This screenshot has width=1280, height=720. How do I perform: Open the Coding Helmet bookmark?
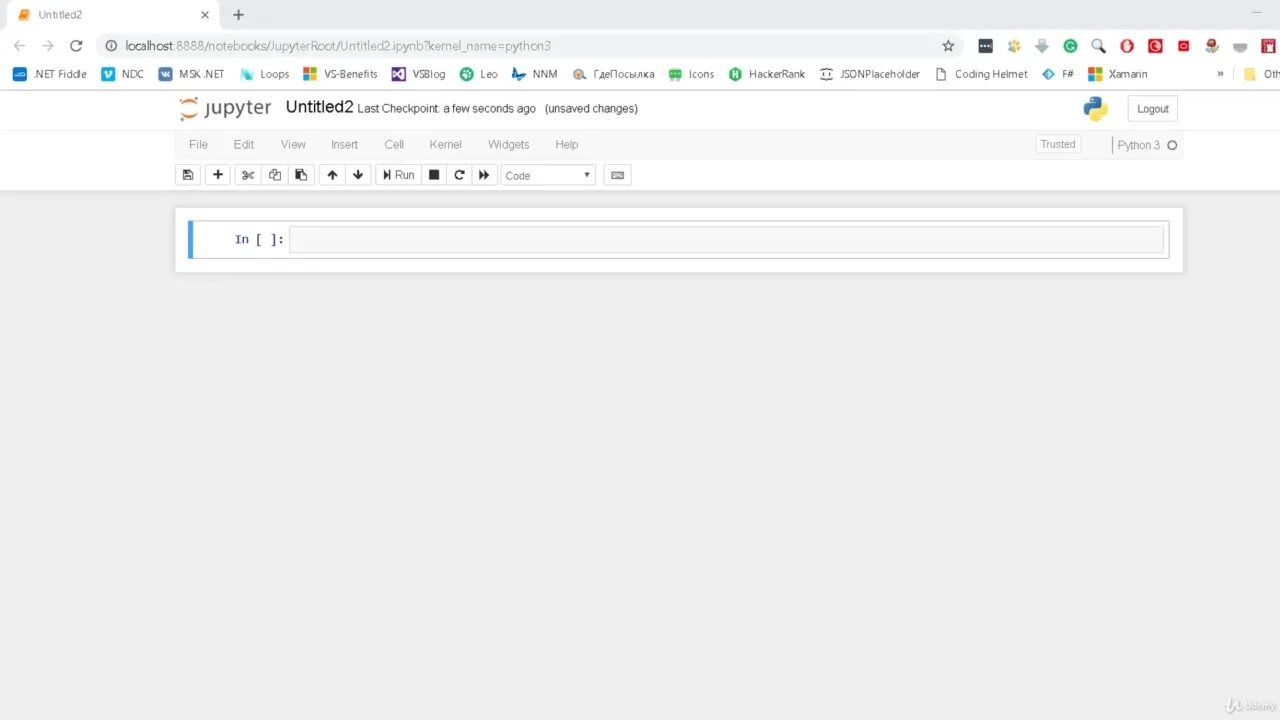[981, 74]
